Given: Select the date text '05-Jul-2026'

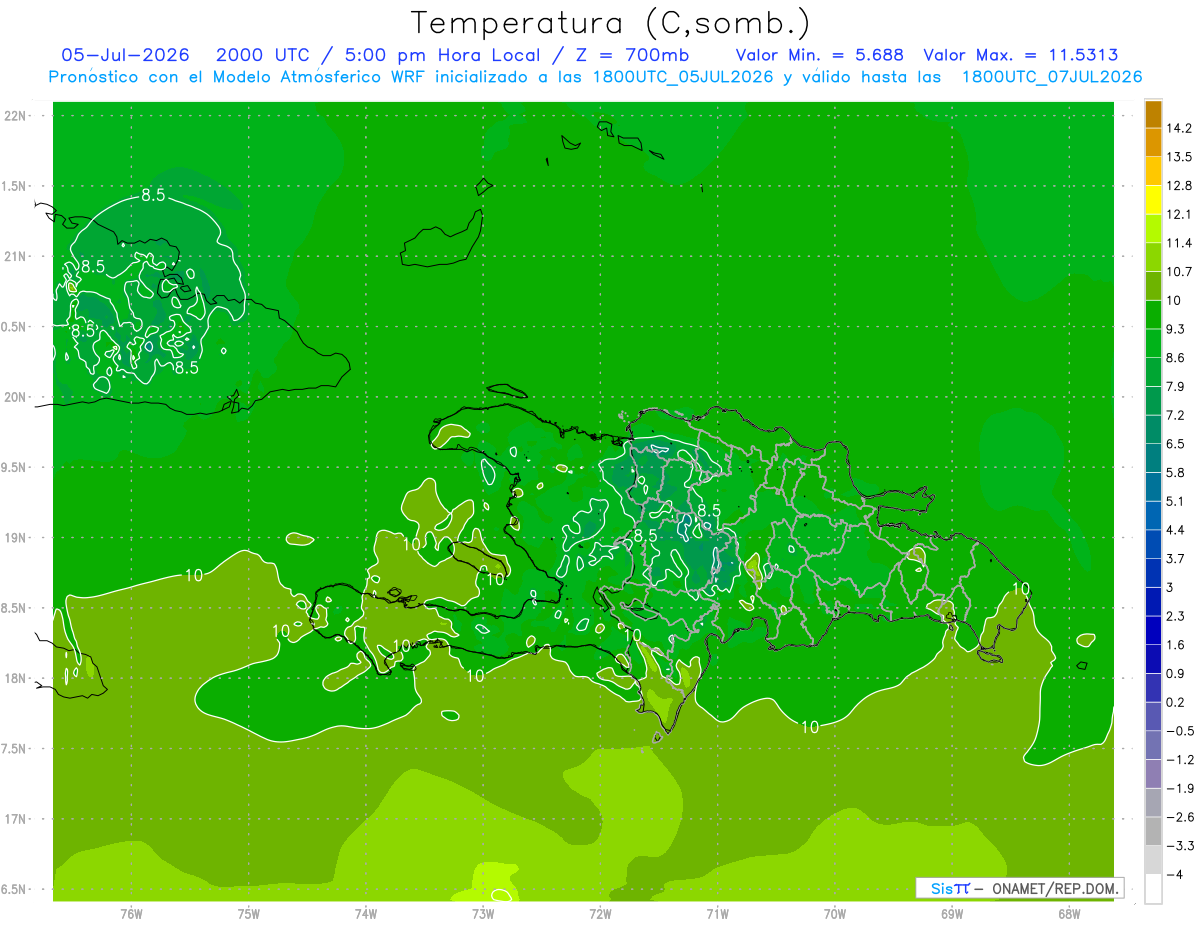Looking at the screenshot, I should (125, 55).
